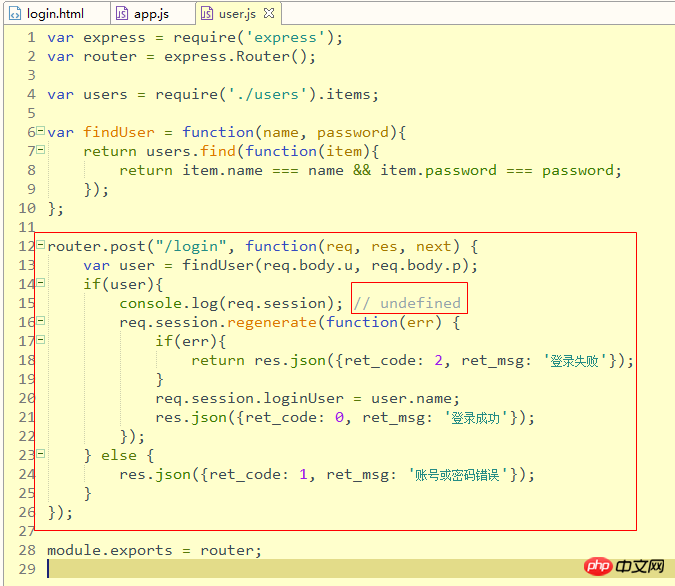Screen dimensions: 675x586
Task: Select the user.js editor tab
Action: coord(237,14)
